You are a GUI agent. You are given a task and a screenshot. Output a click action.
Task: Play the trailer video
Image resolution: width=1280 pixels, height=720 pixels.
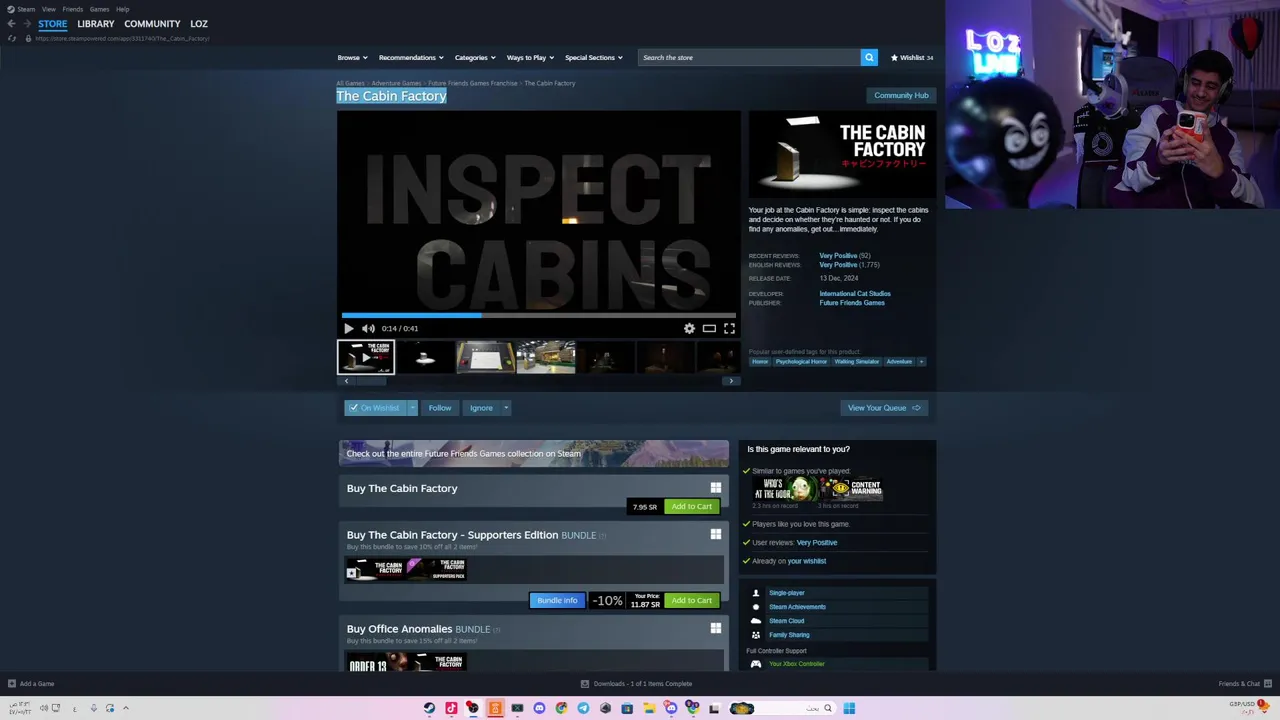(x=348, y=328)
